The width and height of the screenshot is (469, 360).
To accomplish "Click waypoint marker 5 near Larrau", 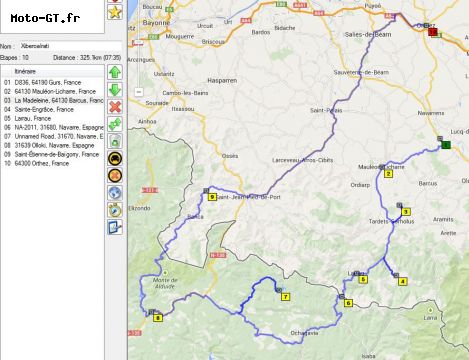I will 363,279.
